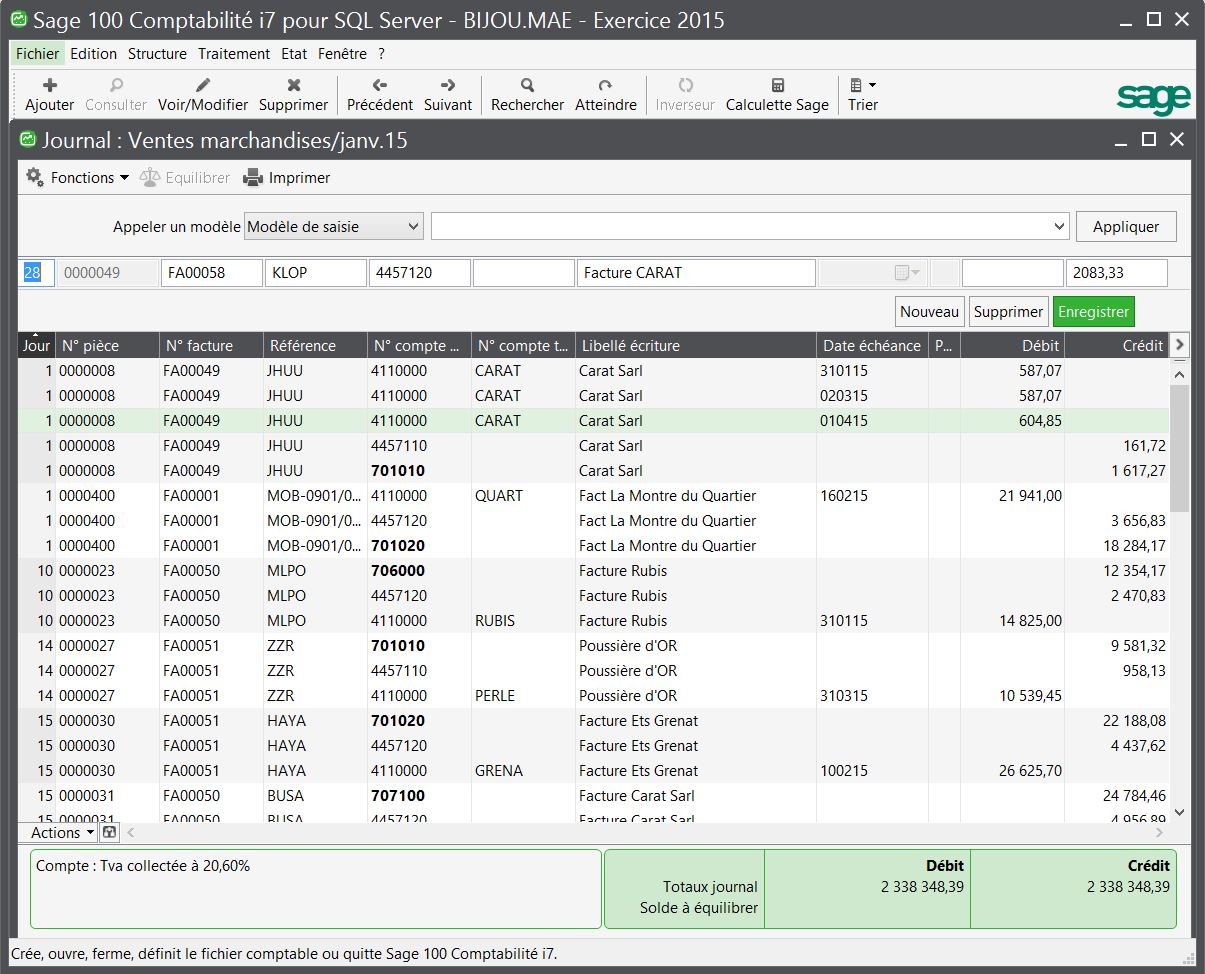The image size is (1205, 974).
Task: Print the journal with Imprimer
Action: coord(286,177)
